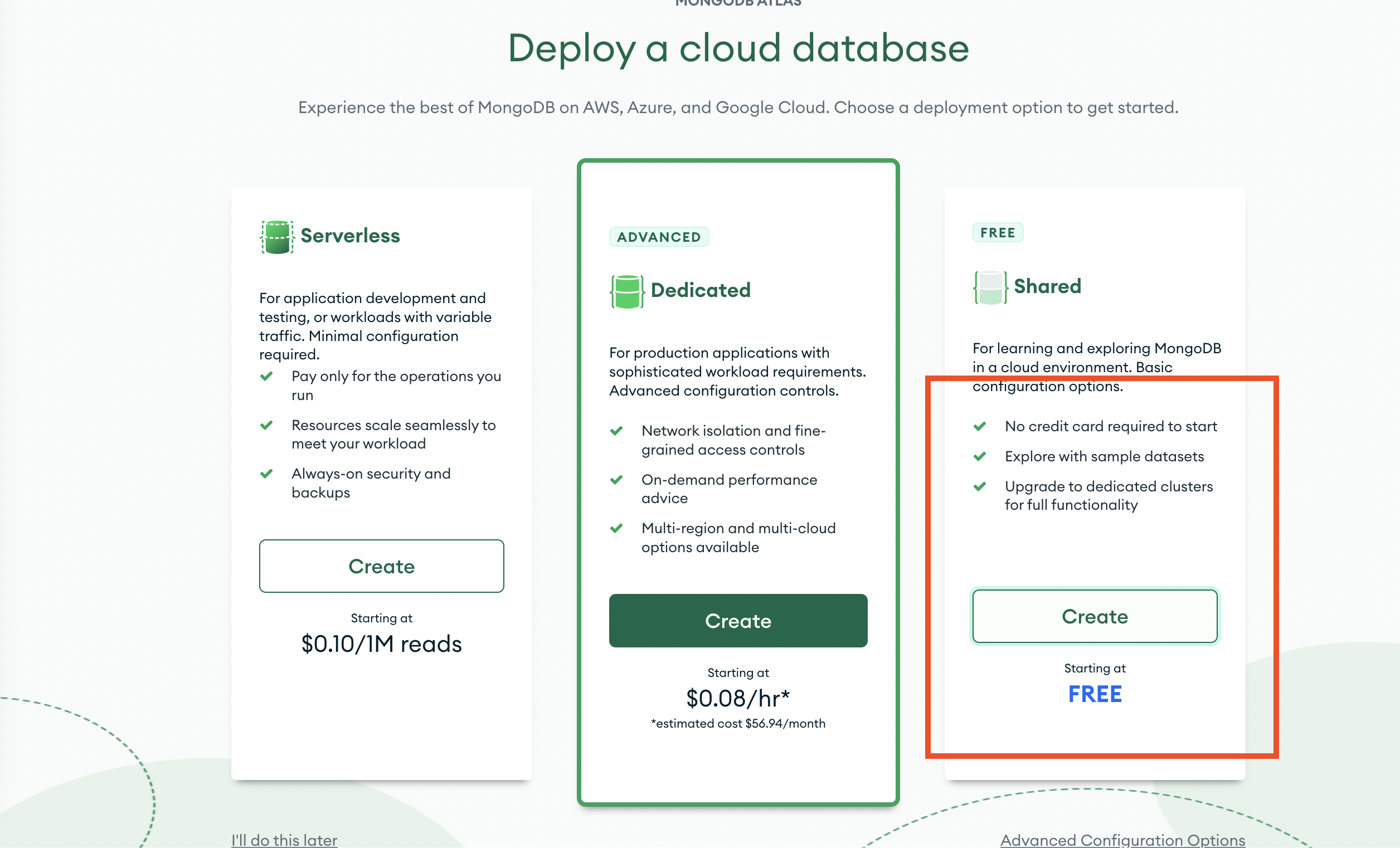The width and height of the screenshot is (1400, 848).
Task: Click the '$0.08/hr*' price
Action: coord(738,699)
